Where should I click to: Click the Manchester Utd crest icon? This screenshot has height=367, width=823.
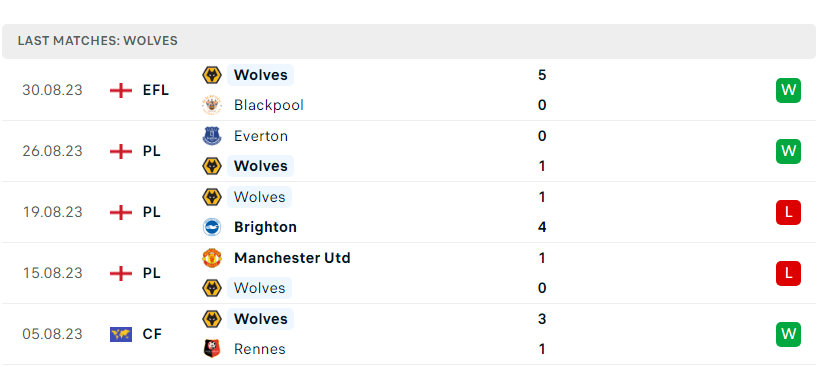(212, 258)
